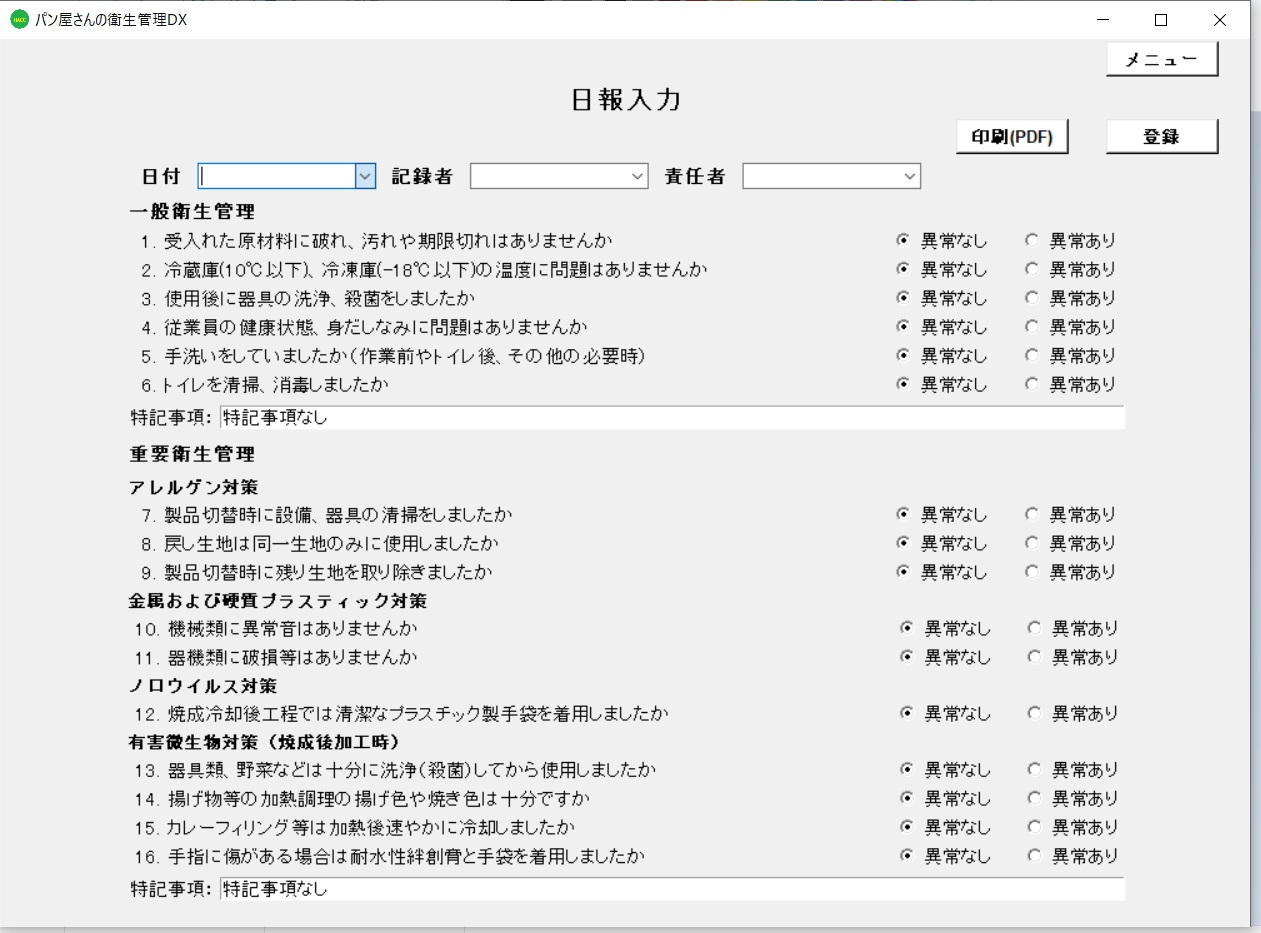This screenshot has height=933, width=1261.
Task: Open the 責任者 supervisor dropdown
Action: (910, 176)
